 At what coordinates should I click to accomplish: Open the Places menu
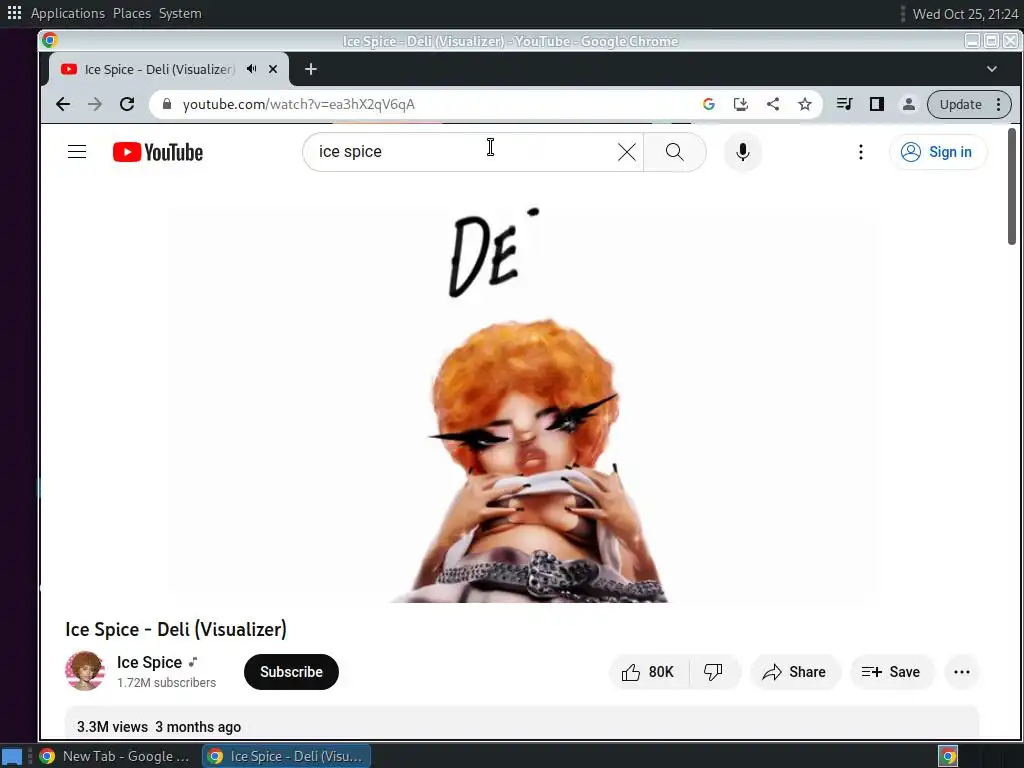click(x=132, y=13)
